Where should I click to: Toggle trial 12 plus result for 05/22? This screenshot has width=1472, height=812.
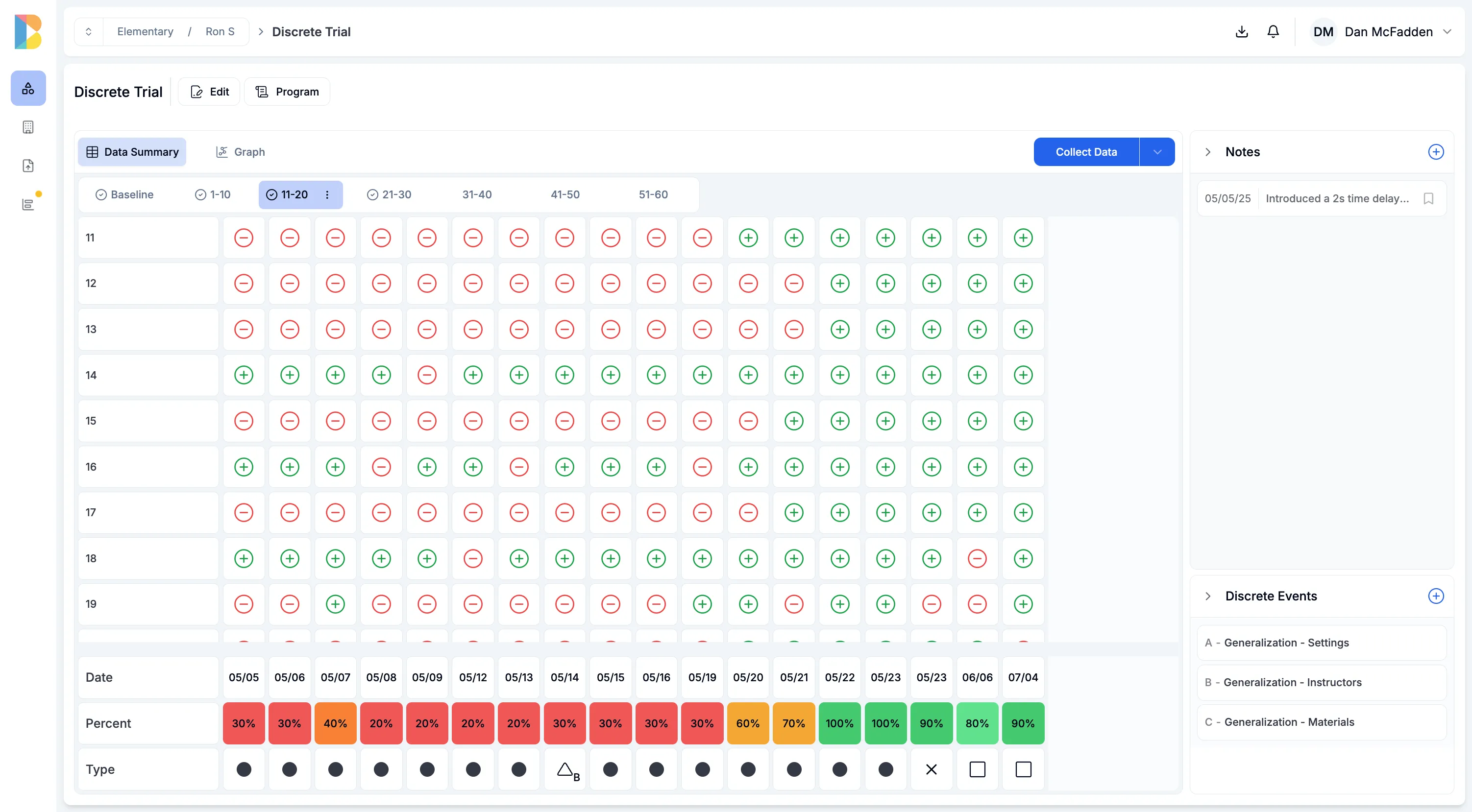pyautogui.click(x=840, y=284)
